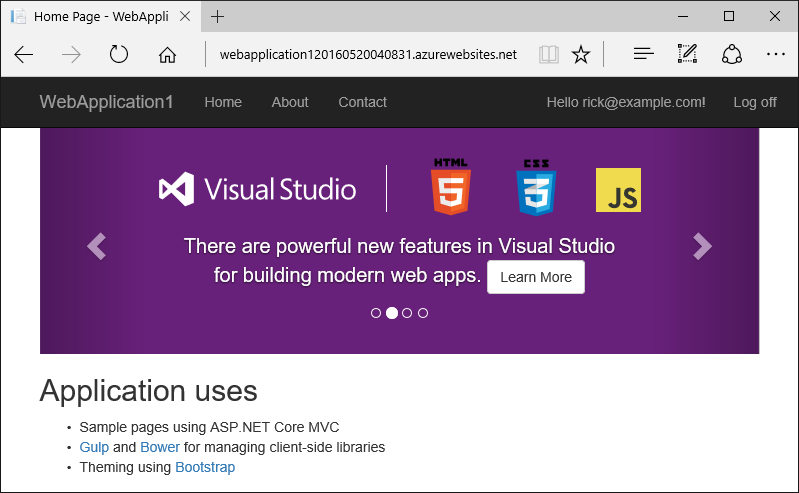Open Hello rick@example.com! account link

[626, 102]
